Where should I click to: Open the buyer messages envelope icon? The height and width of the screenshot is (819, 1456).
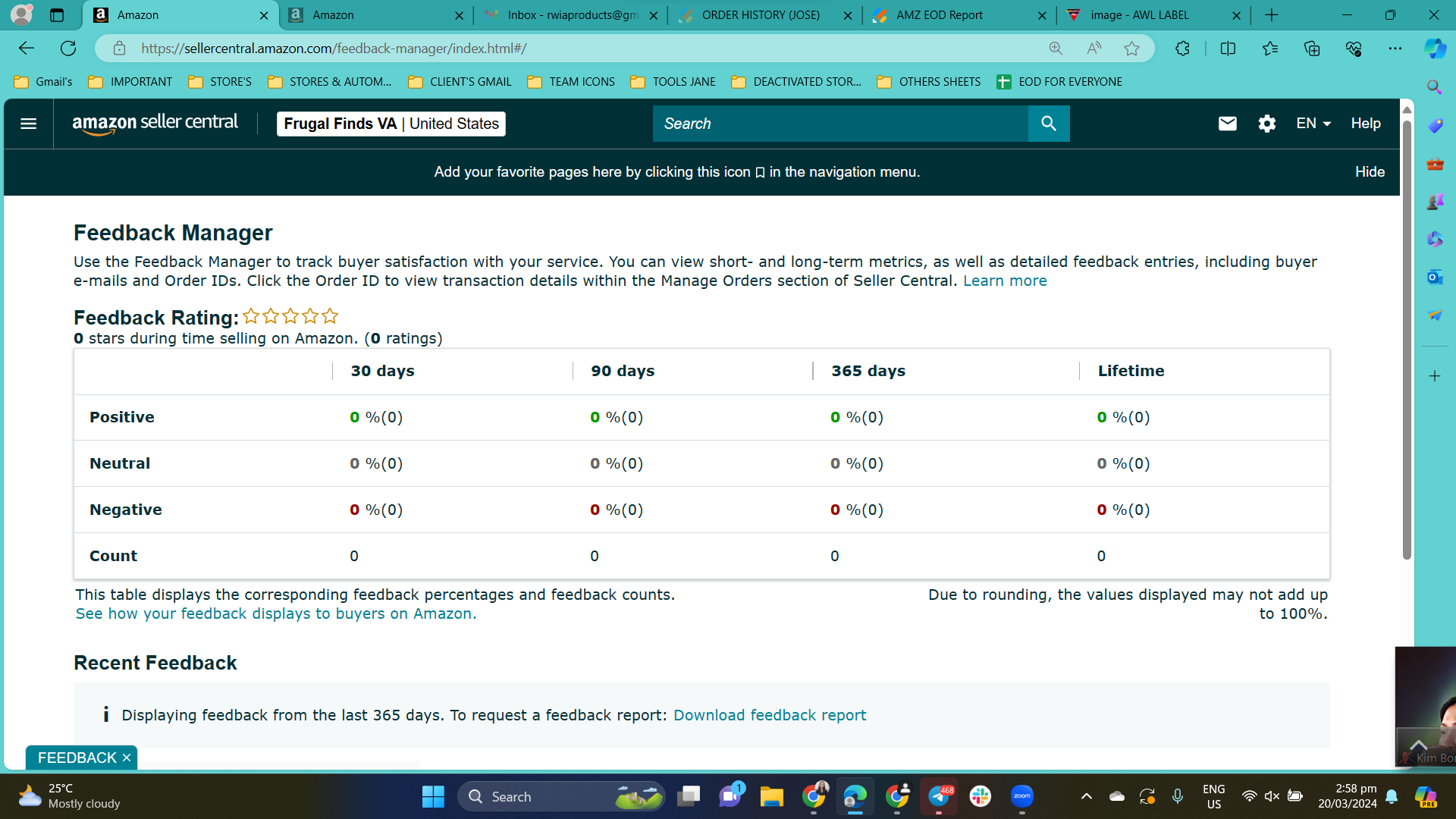1227,124
